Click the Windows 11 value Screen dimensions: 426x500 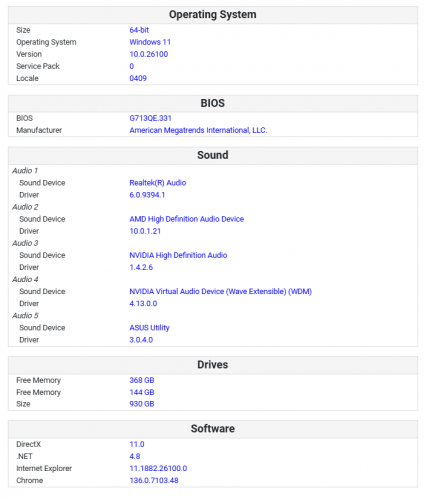point(150,42)
